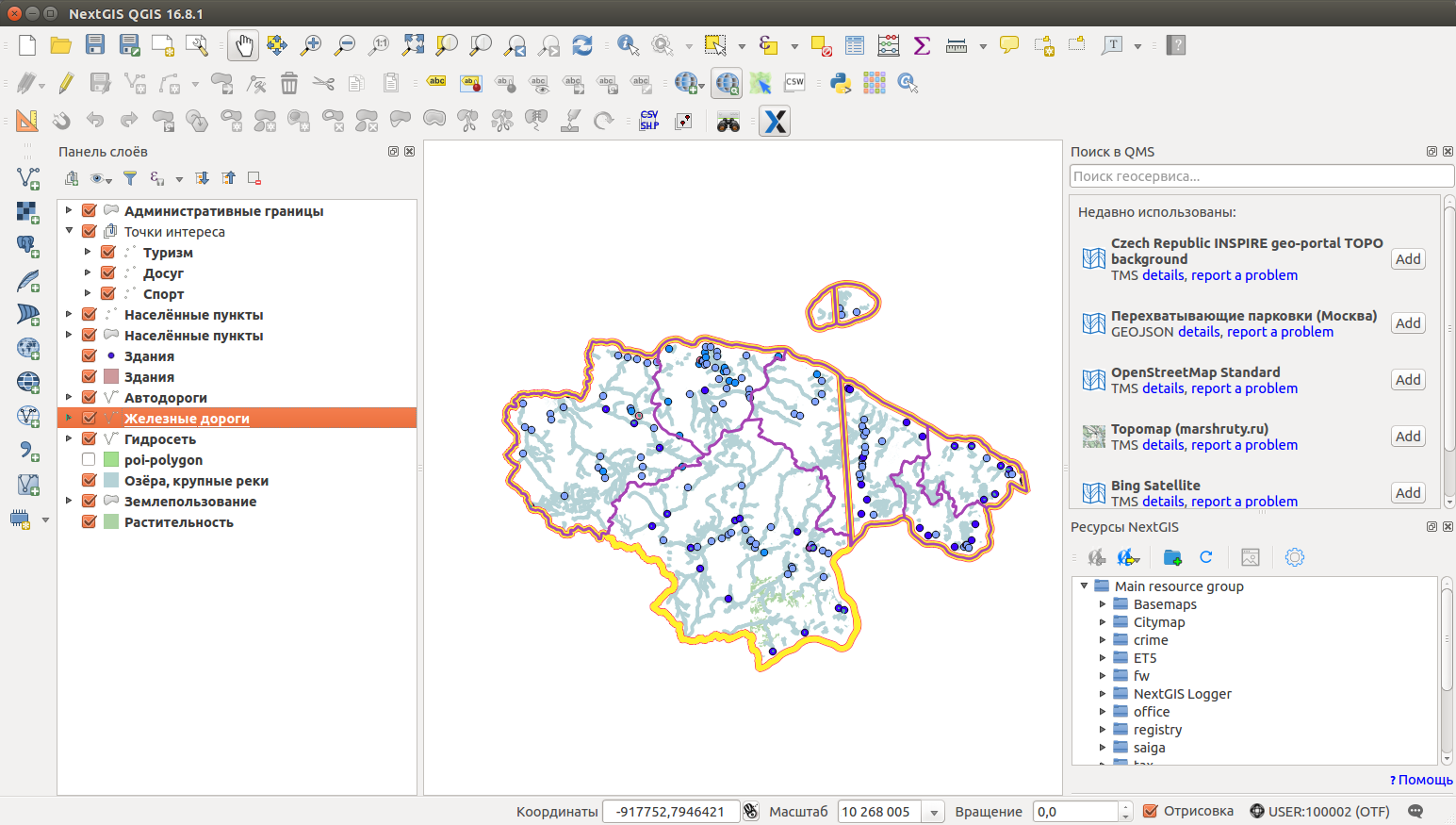Viewport: 1456px width, 825px height.
Task: Click the Zoom In magnifier tool
Action: (311, 45)
